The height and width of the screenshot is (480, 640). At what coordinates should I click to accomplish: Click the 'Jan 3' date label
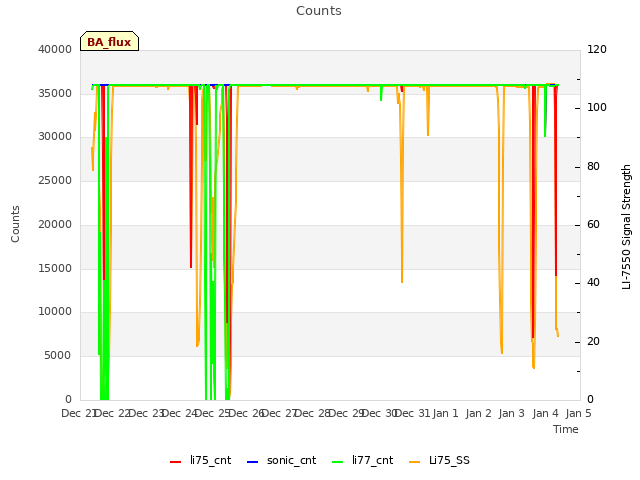[512, 413]
